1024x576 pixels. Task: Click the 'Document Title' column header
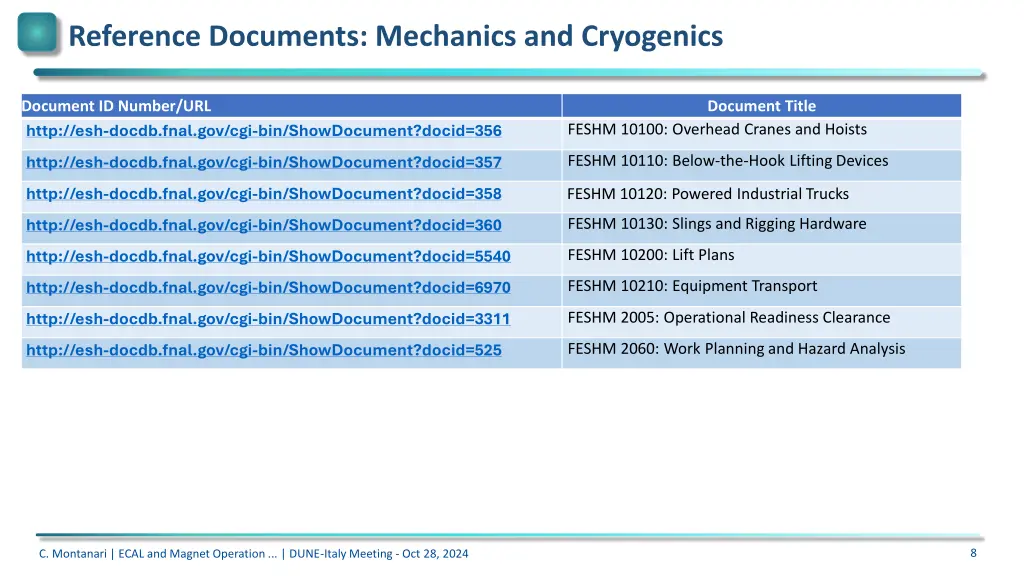pos(761,106)
